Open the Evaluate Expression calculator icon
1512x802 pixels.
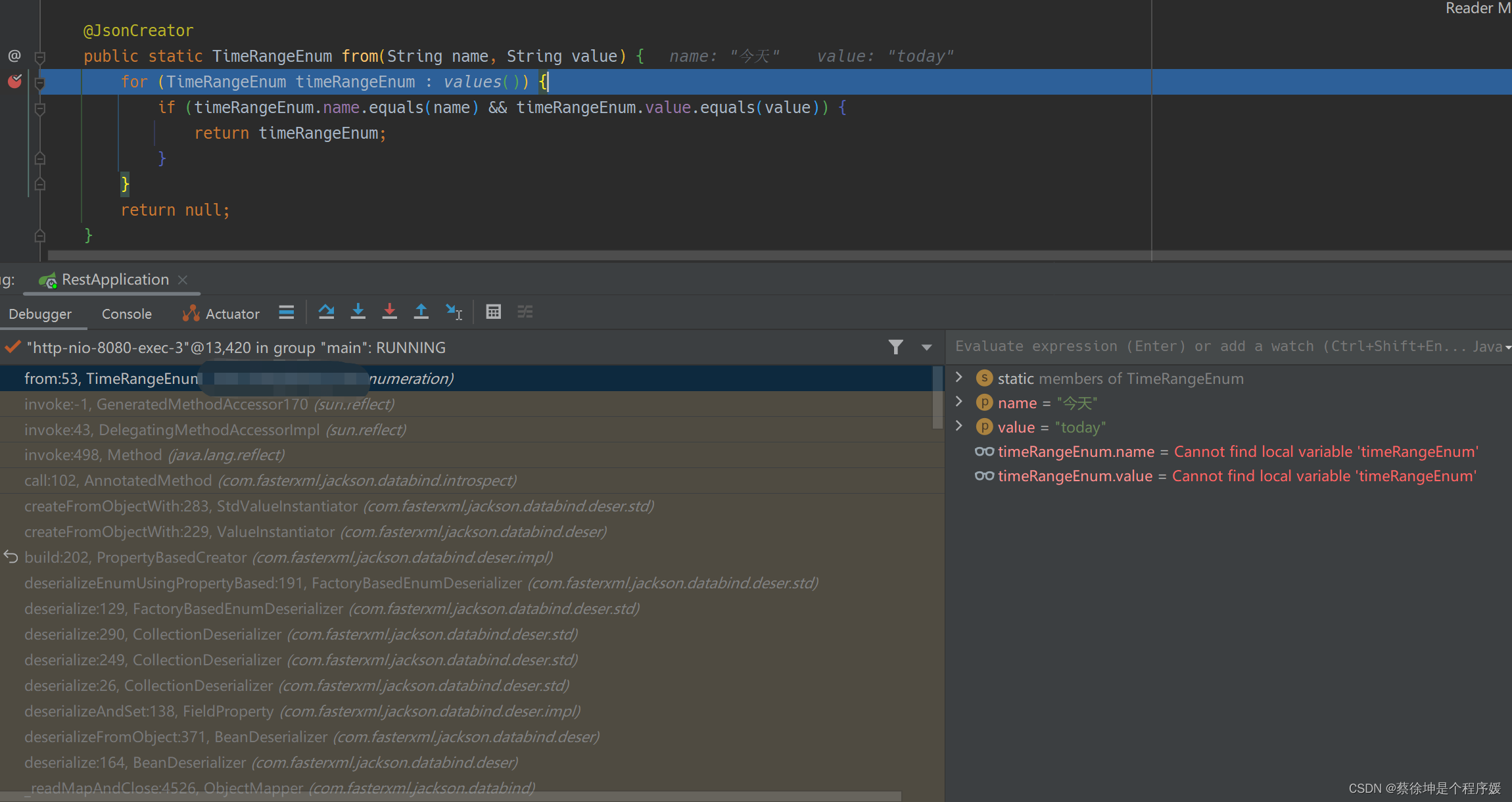[493, 312]
